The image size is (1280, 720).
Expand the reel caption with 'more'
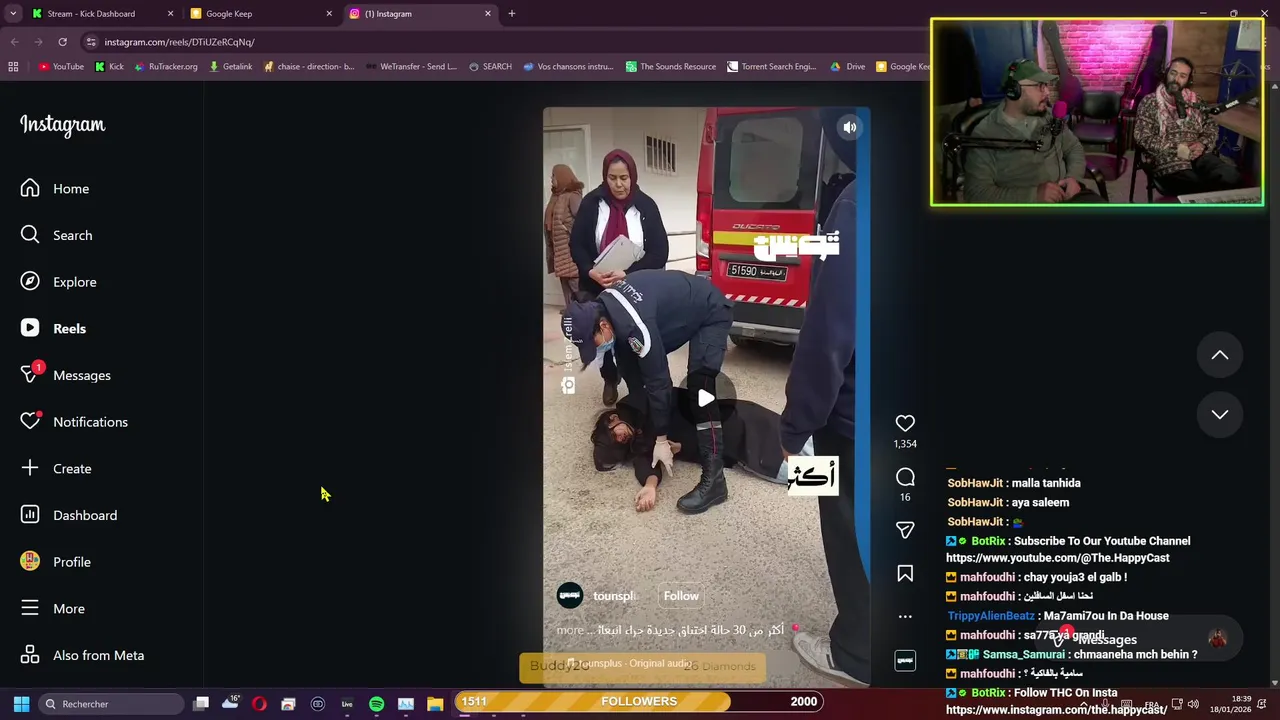coord(570,630)
